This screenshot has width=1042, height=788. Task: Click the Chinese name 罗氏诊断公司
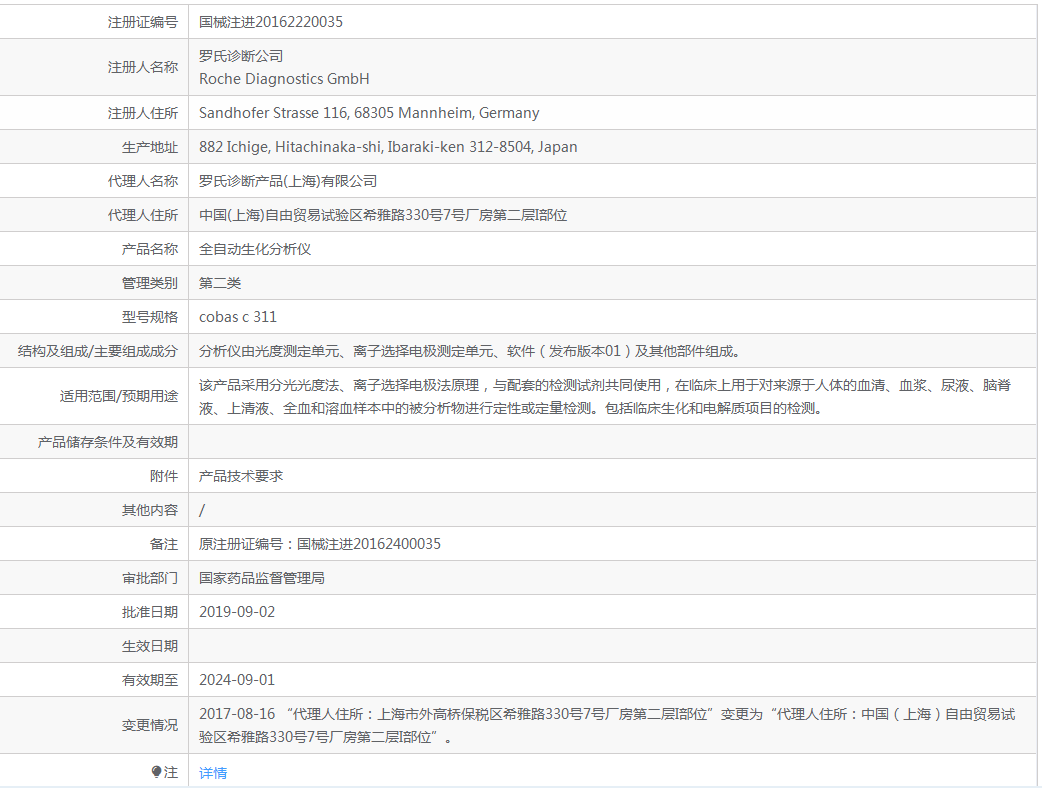[x=241, y=56]
